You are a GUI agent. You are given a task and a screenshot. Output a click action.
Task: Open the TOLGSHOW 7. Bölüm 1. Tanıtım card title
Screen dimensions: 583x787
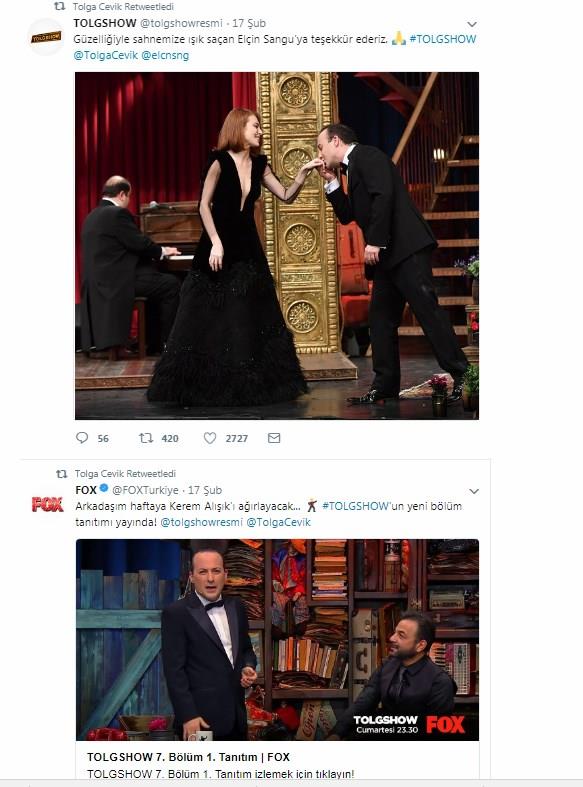[x=188, y=757]
